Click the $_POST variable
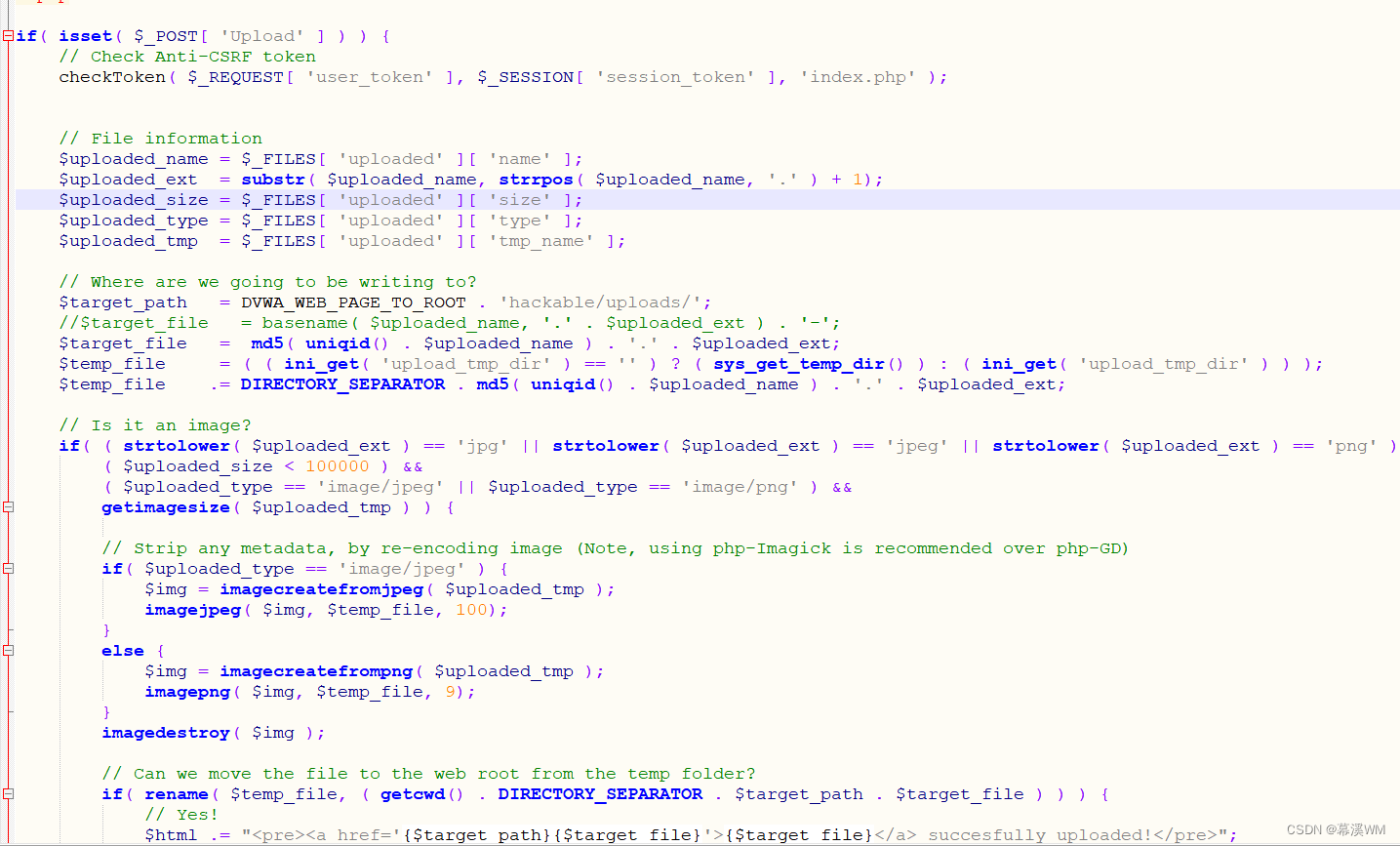1400x846 pixels. click(166, 36)
